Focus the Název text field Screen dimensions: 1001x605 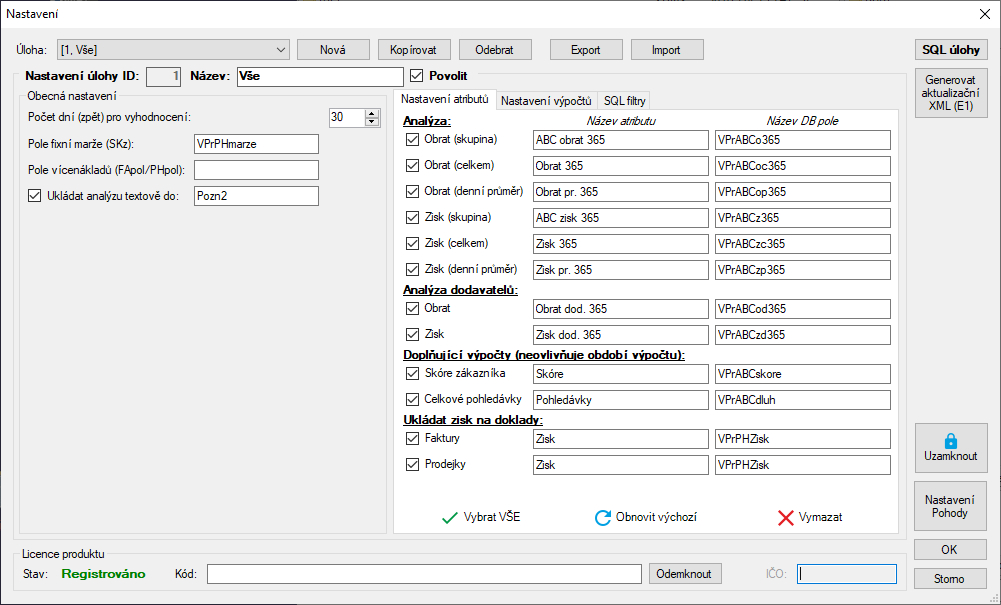pyautogui.click(x=320, y=76)
